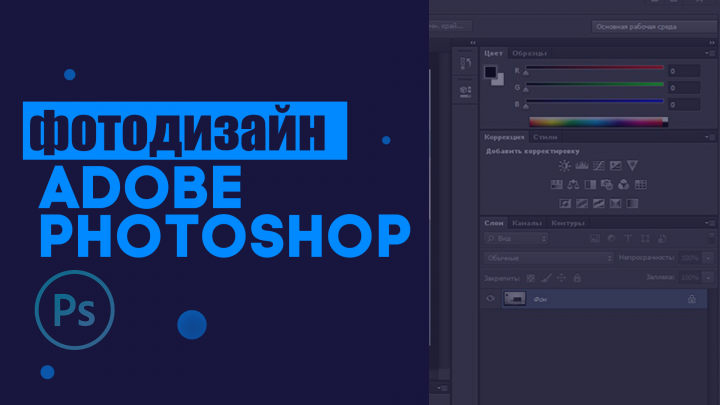Screen dimensions: 720x405
Task: Click the foreground color swatch in Цвет panel
Action: click(x=490, y=72)
